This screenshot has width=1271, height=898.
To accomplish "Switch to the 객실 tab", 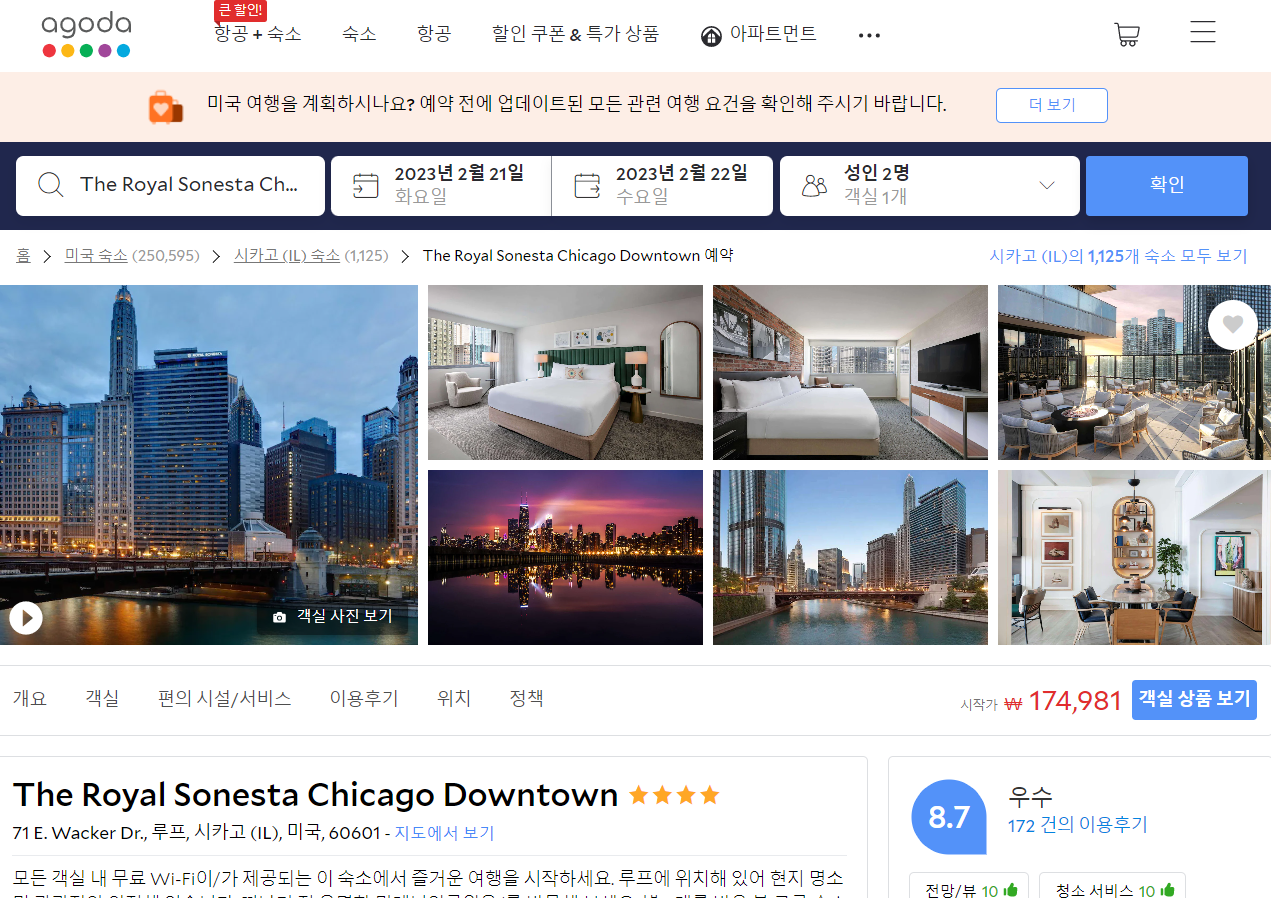I will pyautogui.click(x=102, y=699).
